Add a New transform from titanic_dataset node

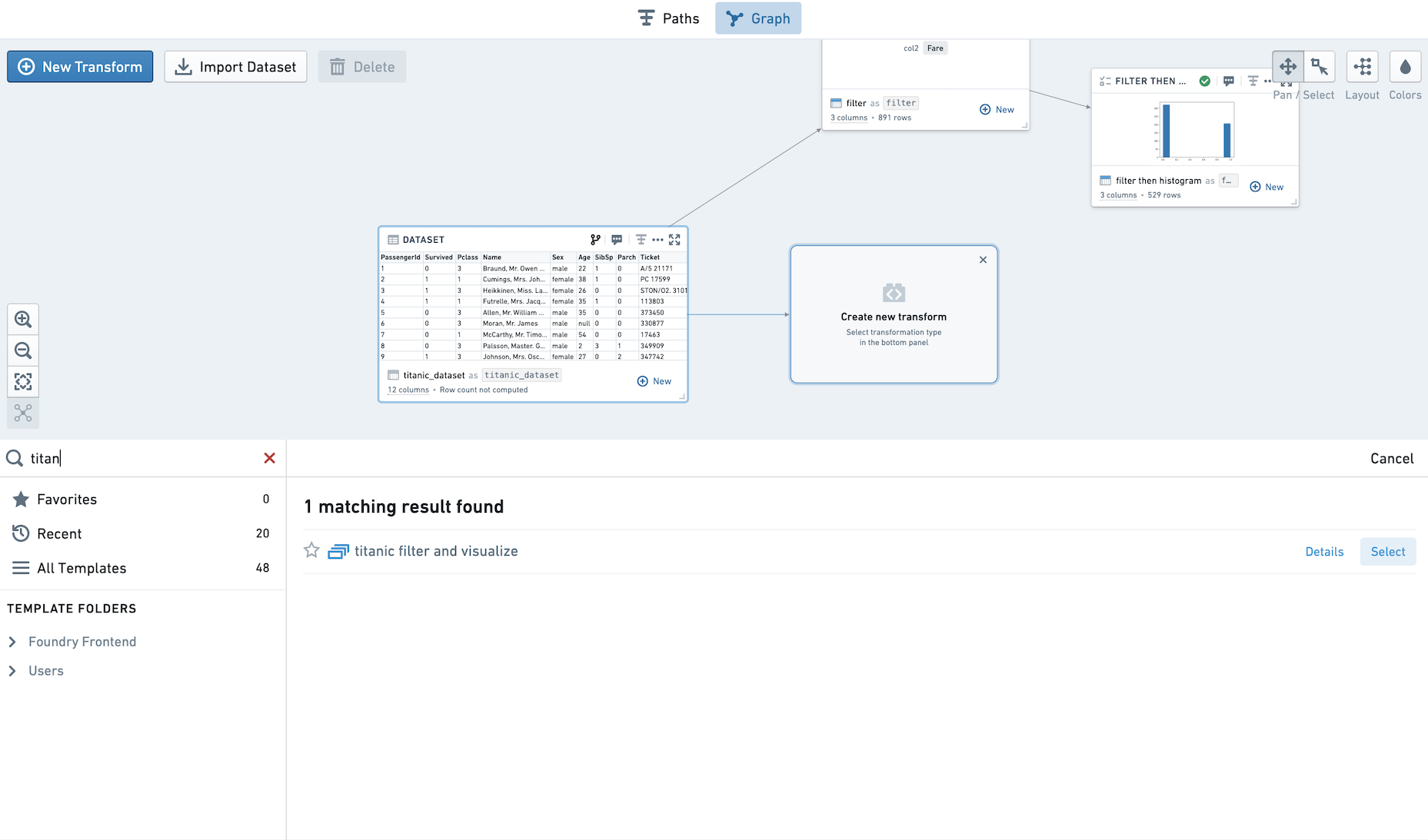click(x=654, y=381)
